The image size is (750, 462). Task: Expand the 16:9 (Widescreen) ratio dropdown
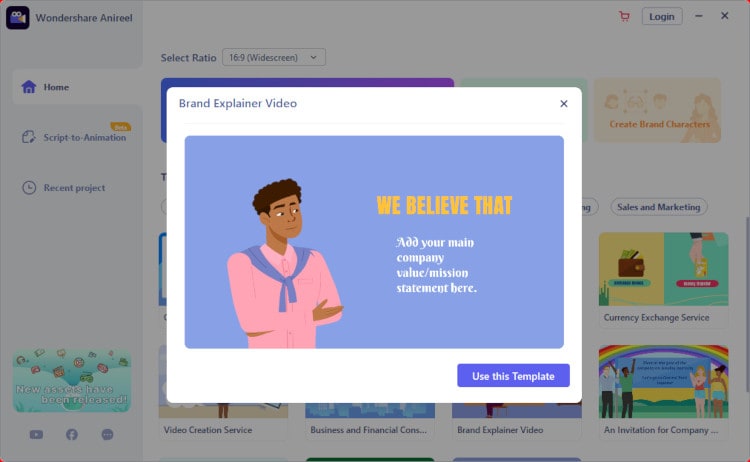(274, 57)
